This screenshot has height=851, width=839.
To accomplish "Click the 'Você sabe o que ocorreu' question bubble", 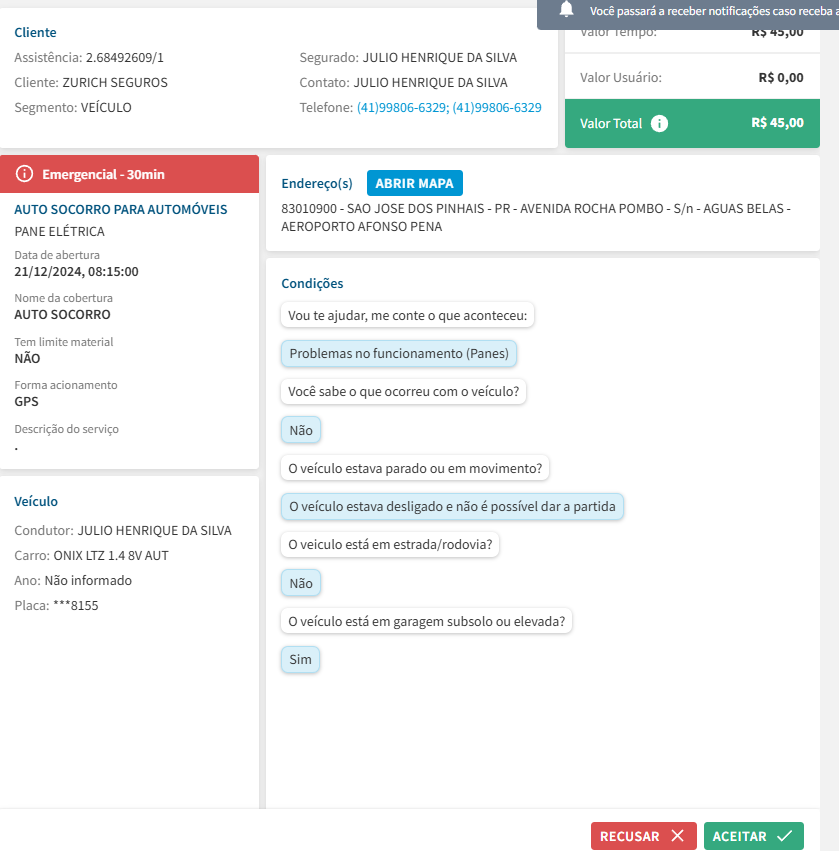I will [403, 392].
